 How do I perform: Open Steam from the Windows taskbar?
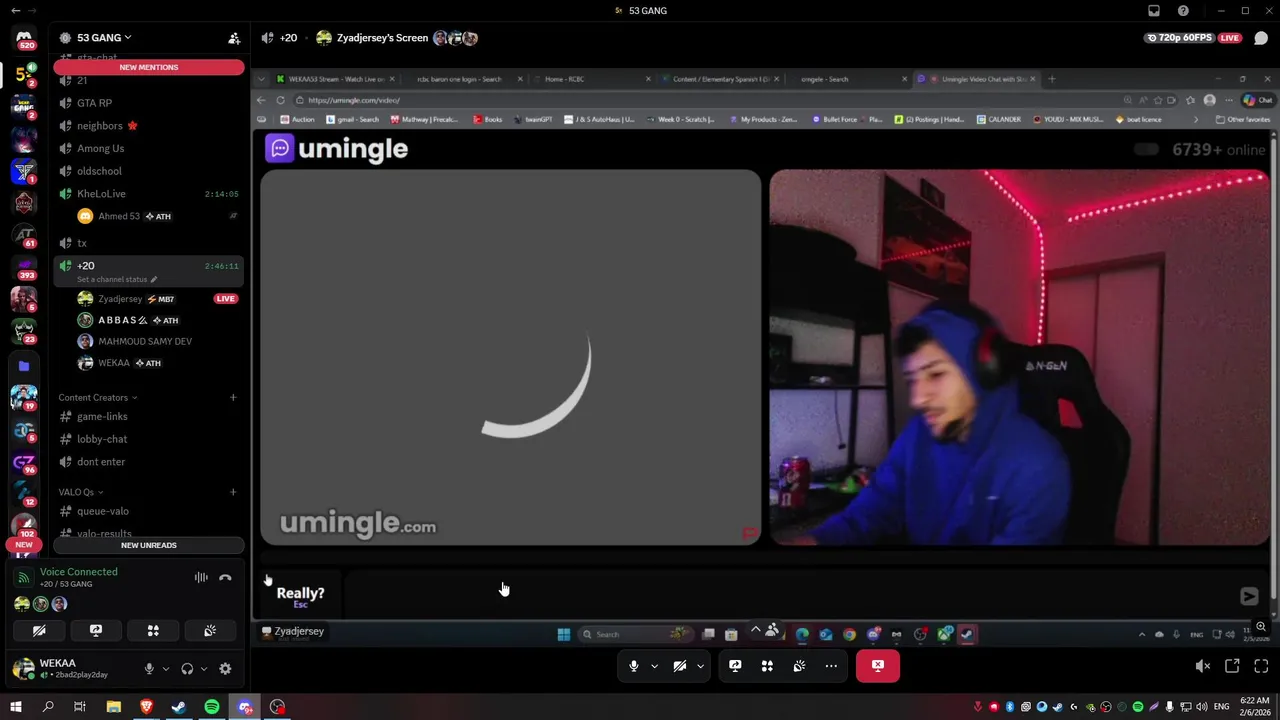179,707
